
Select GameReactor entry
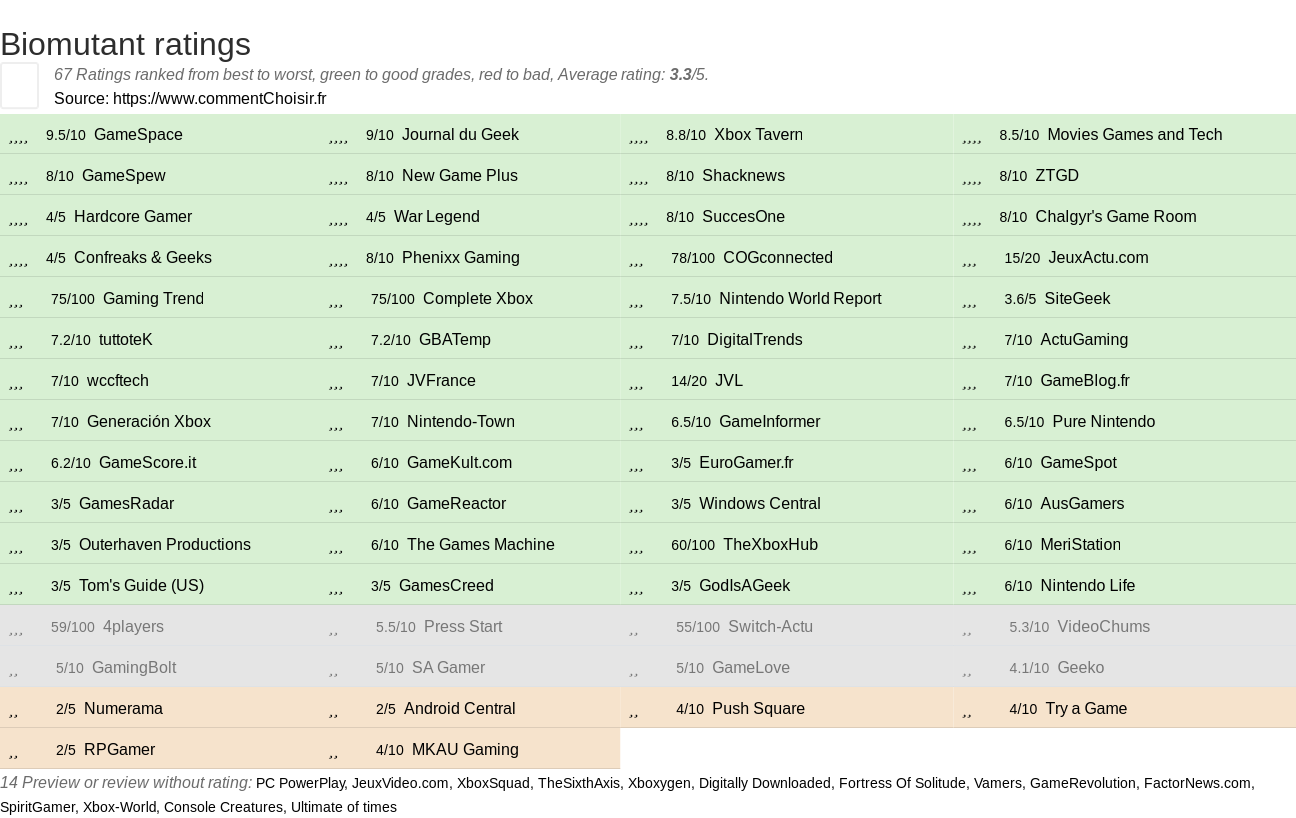(x=456, y=503)
